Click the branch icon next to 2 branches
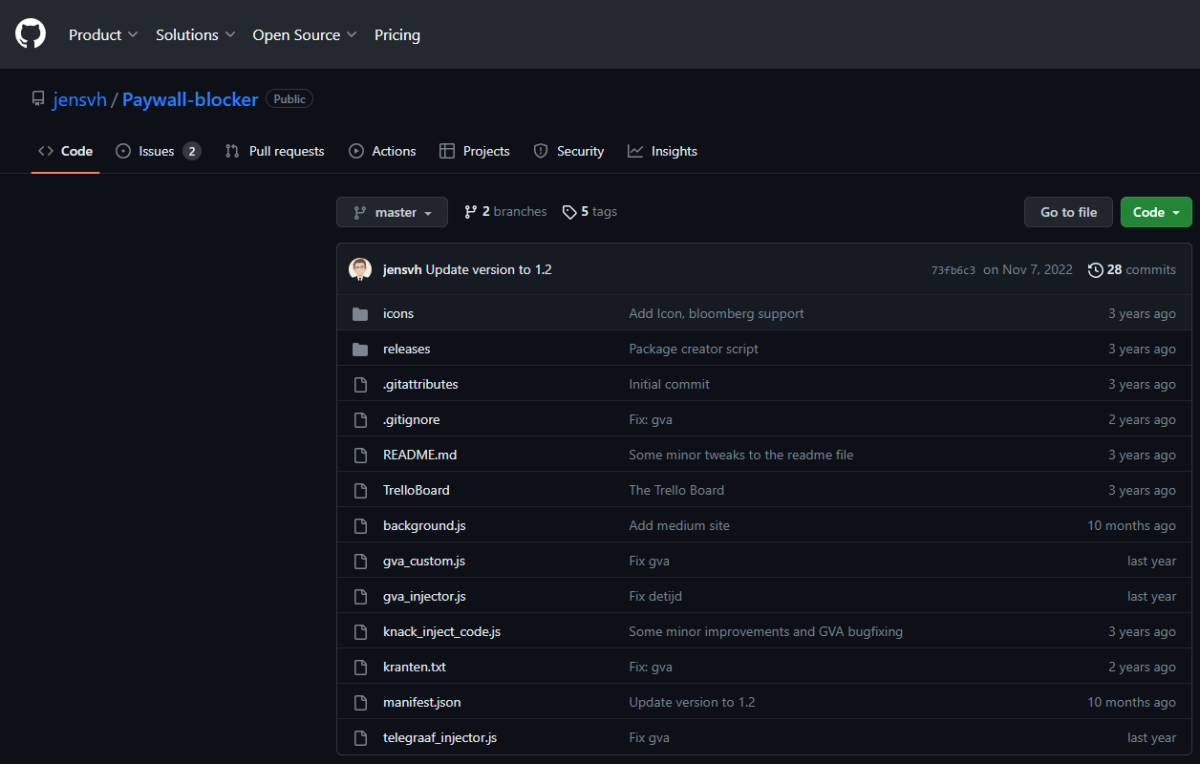The width and height of the screenshot is (1200, 764). (470, 212)
